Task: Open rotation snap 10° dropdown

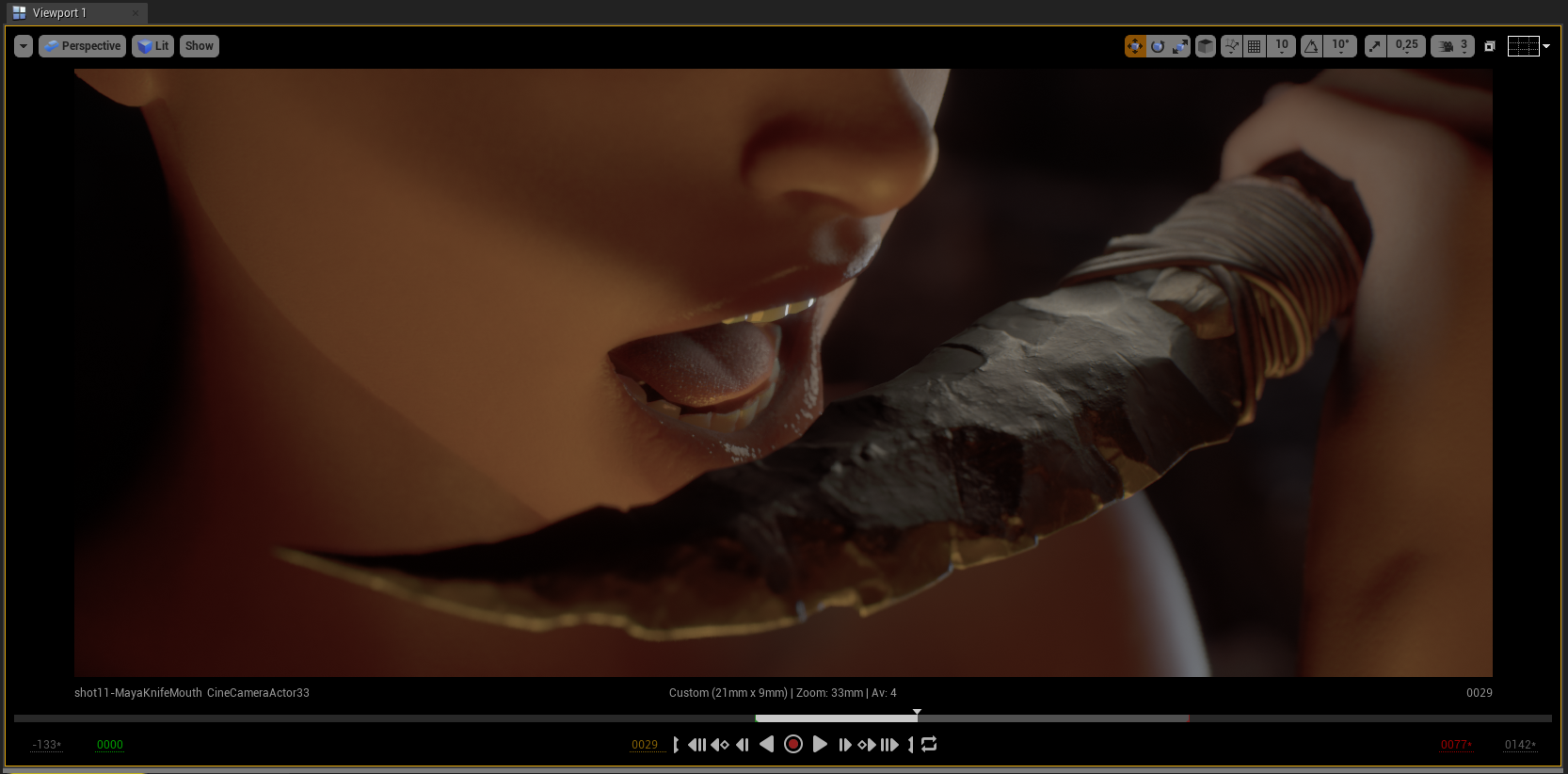Action: click(1340, 46)
